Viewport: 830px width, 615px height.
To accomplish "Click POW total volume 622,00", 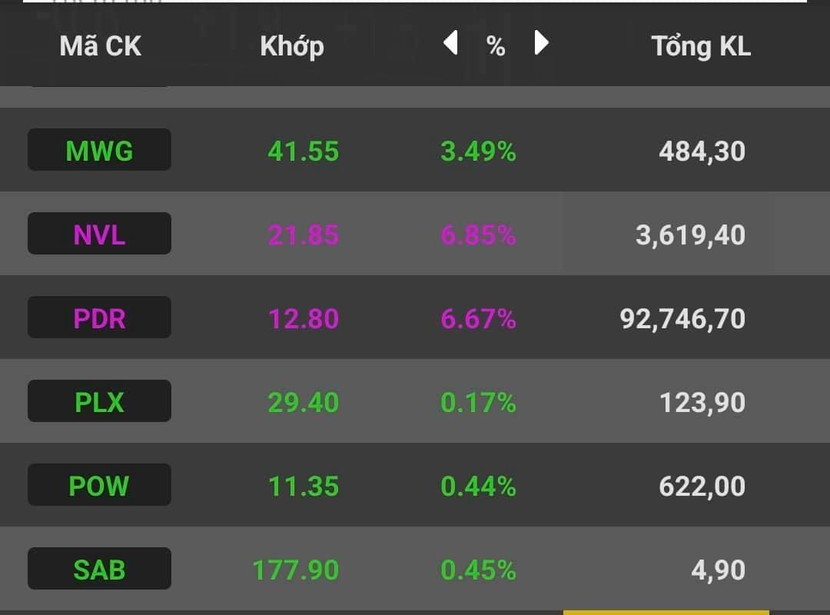I will pos(702,486).
